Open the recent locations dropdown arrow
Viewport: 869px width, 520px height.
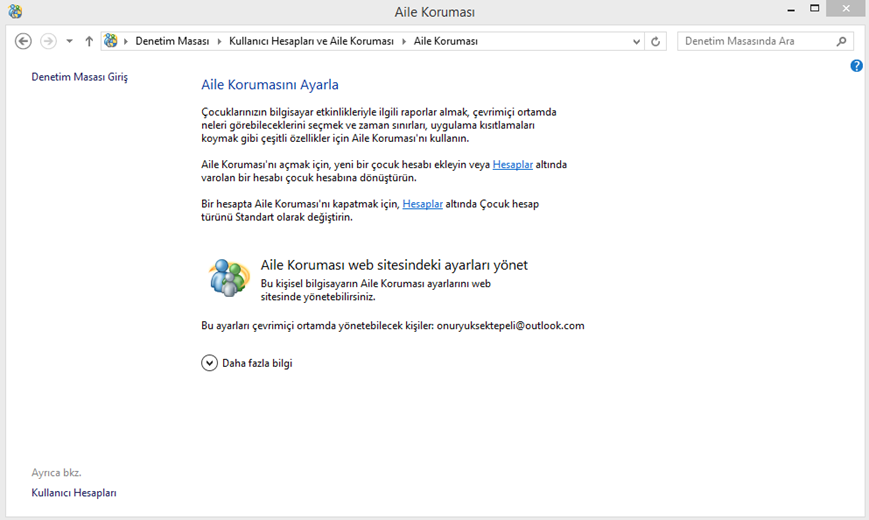69,41
